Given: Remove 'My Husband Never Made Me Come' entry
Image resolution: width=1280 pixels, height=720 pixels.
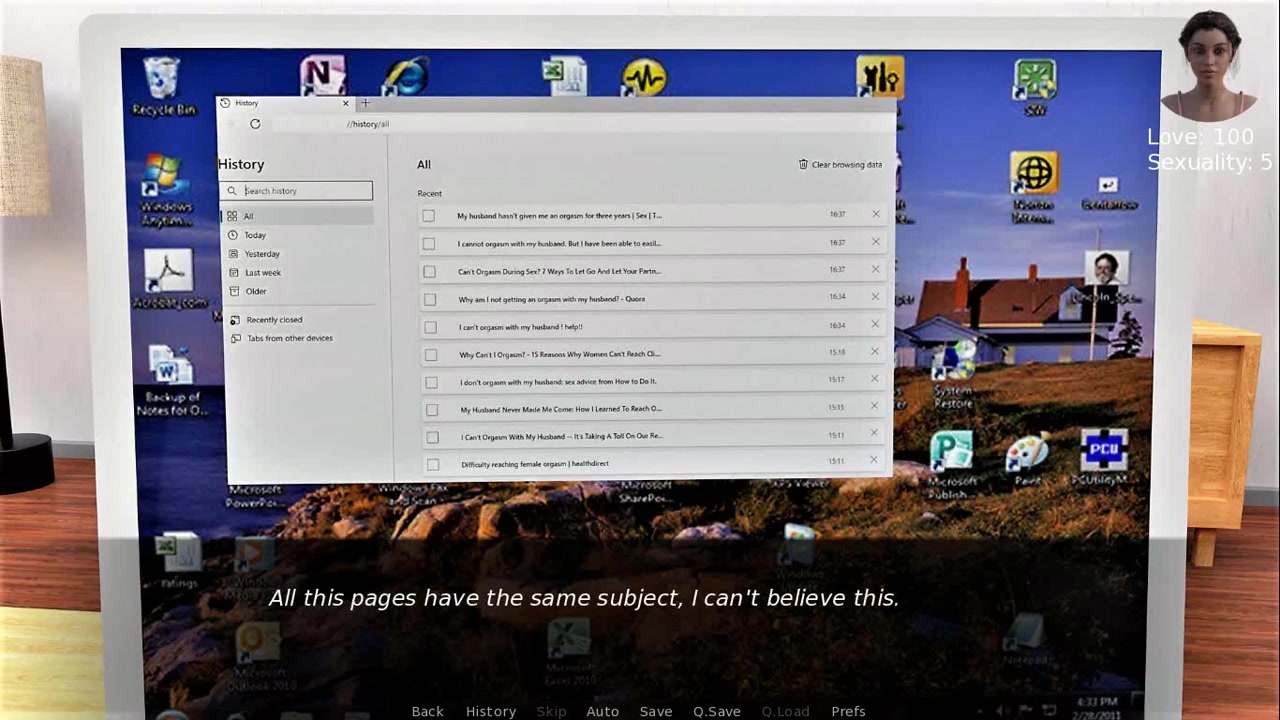Looking at the screenshot, I should click(x=874, y=406).
